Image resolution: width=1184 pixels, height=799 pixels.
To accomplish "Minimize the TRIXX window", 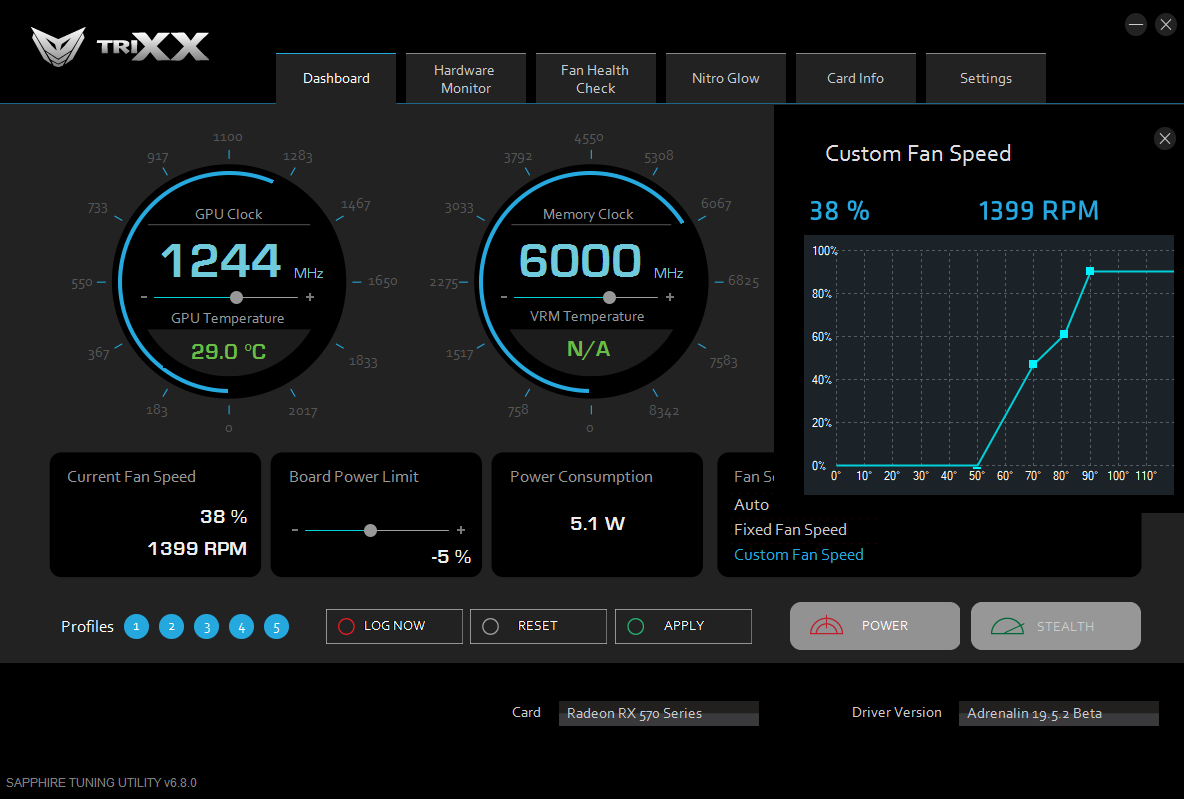I will click(1136, 24).
